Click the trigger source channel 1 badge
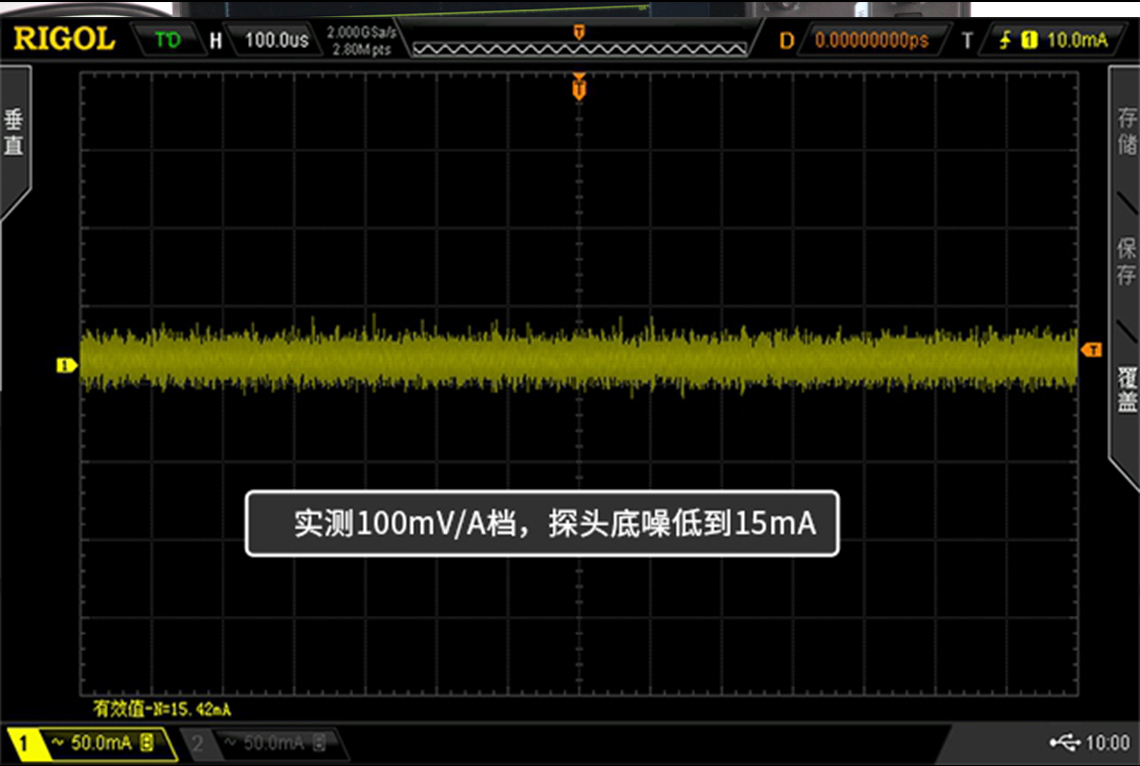This screenshot has width=1140, height=766. click(1029, 40)
